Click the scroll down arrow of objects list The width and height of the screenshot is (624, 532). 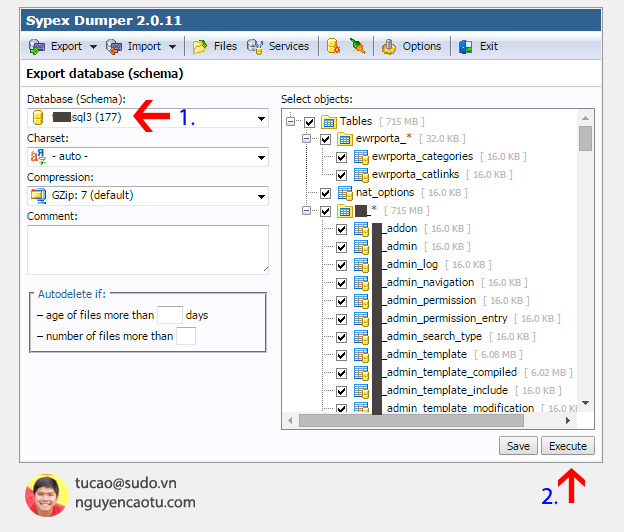(585, 403)
